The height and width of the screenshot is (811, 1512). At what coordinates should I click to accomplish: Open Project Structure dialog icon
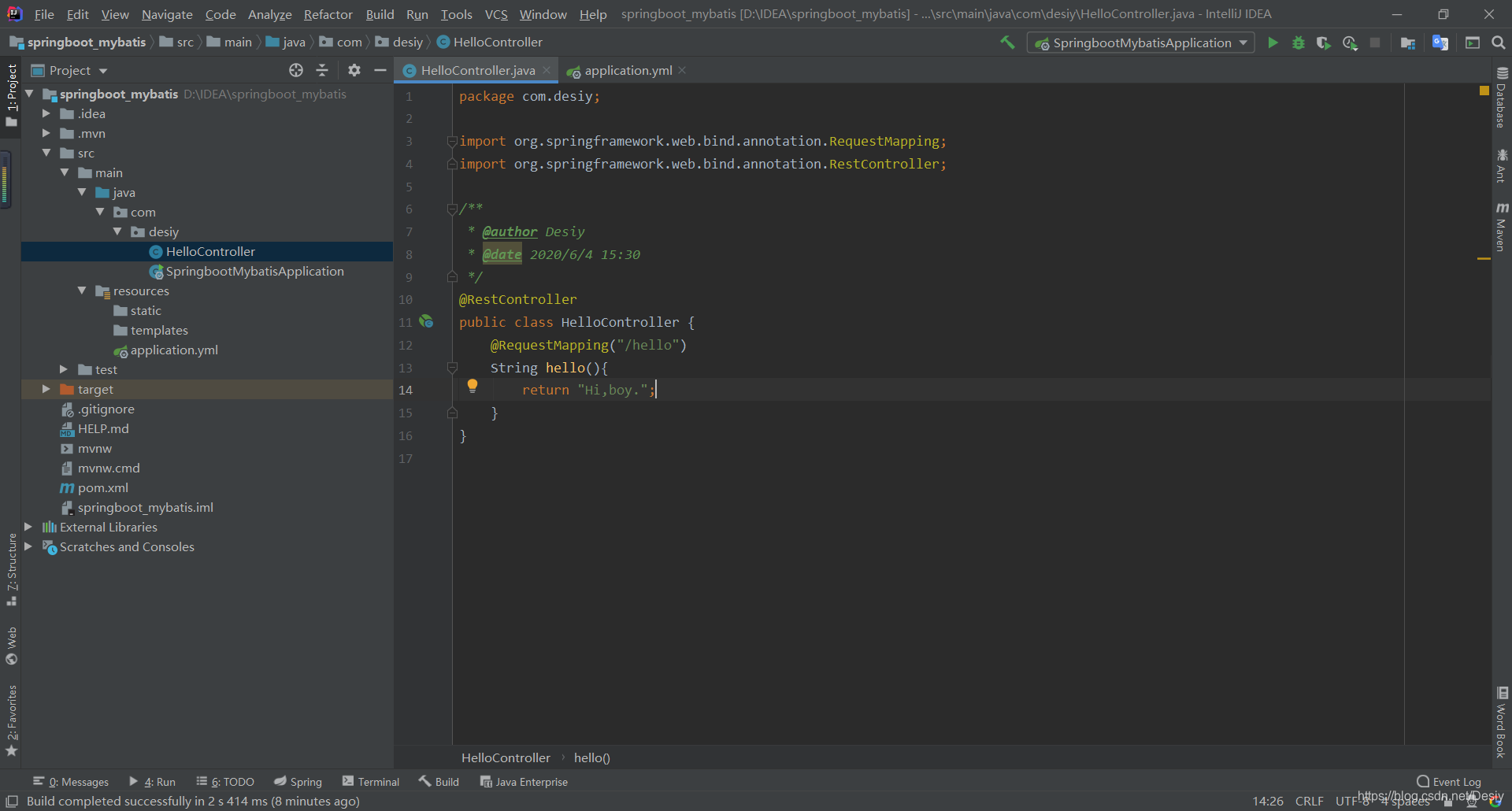1408,43
